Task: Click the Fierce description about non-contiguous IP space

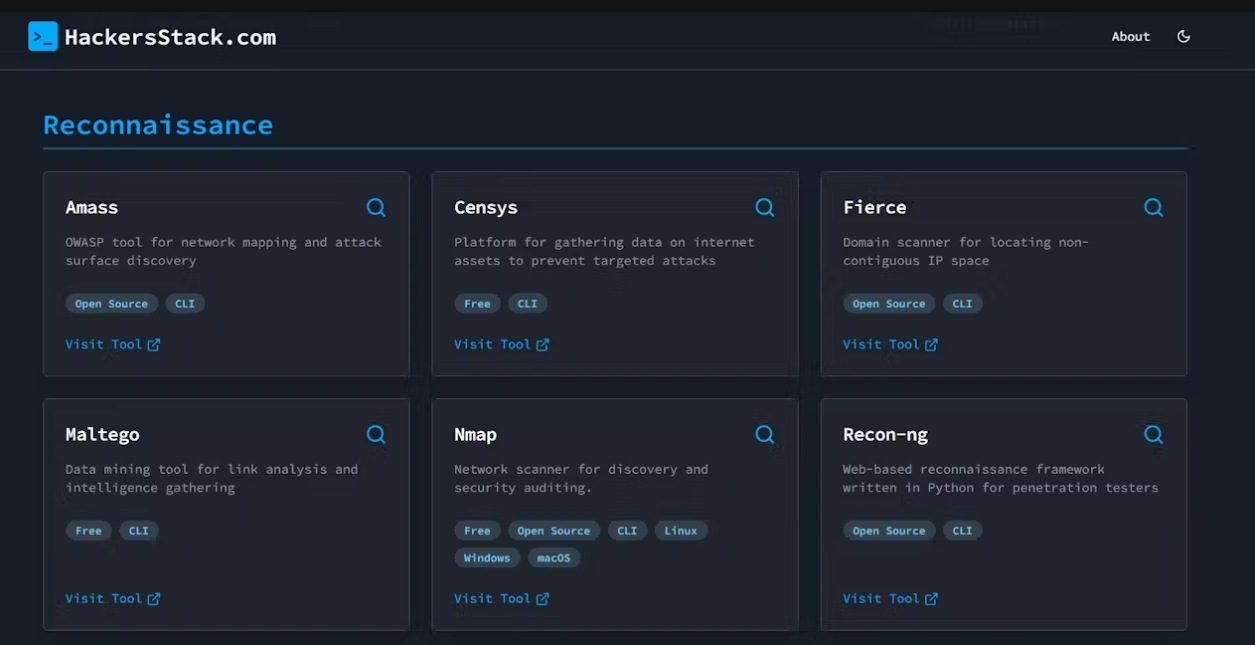Action: click(966, 251)
